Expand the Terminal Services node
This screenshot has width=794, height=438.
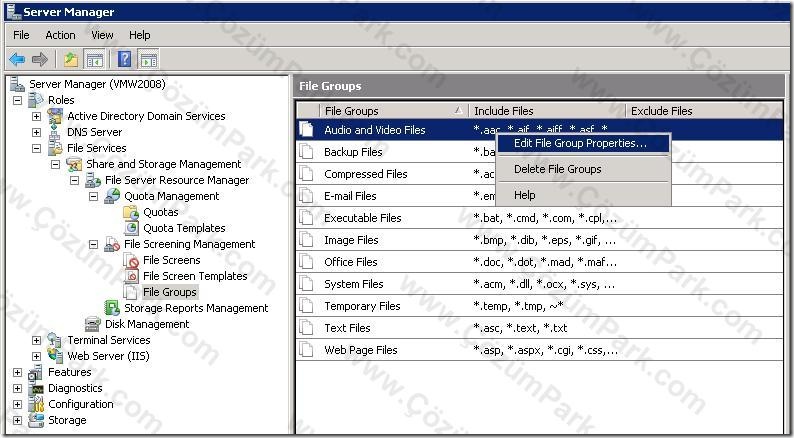coord(36,340)
